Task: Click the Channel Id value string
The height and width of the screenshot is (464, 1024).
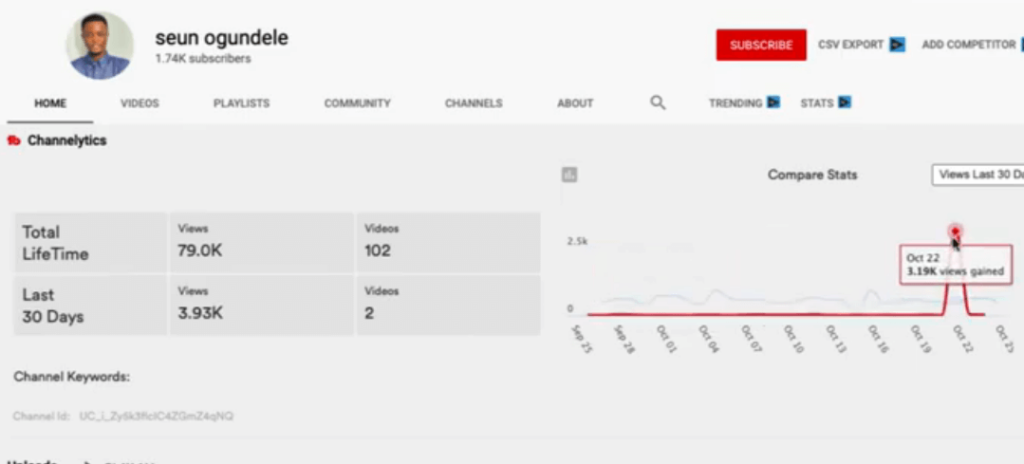Action: (x=156, y=416)
